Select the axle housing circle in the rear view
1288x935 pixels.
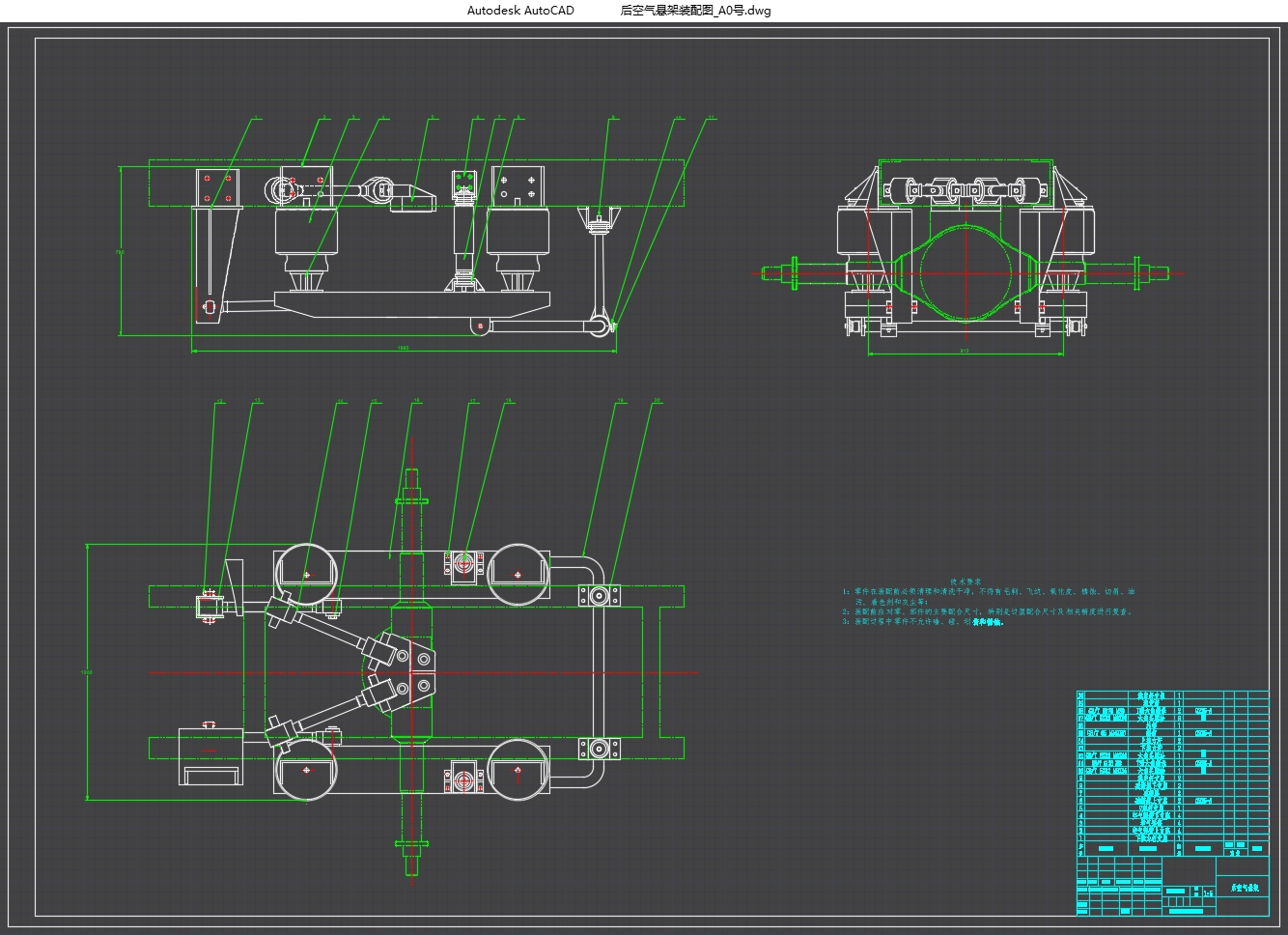[964, 273]
